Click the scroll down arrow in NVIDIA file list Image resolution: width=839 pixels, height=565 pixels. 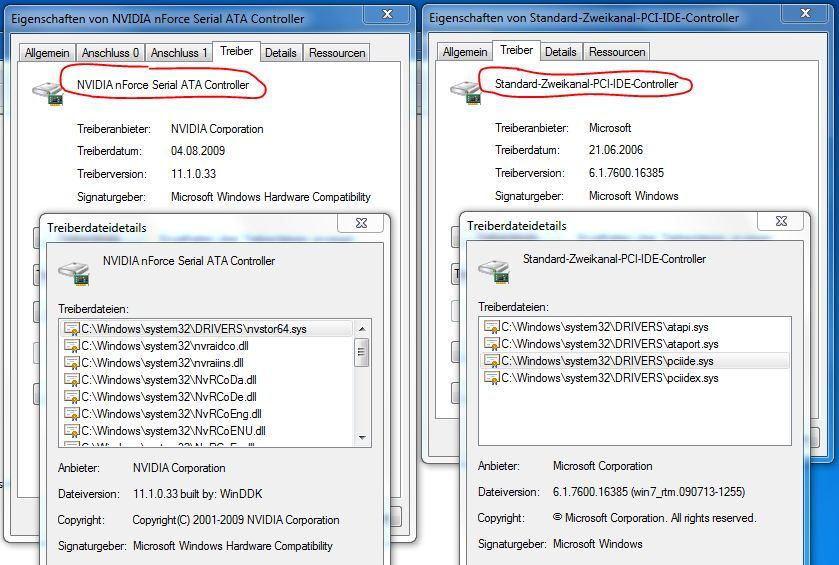pyautogui.click(x=362, y=438)
